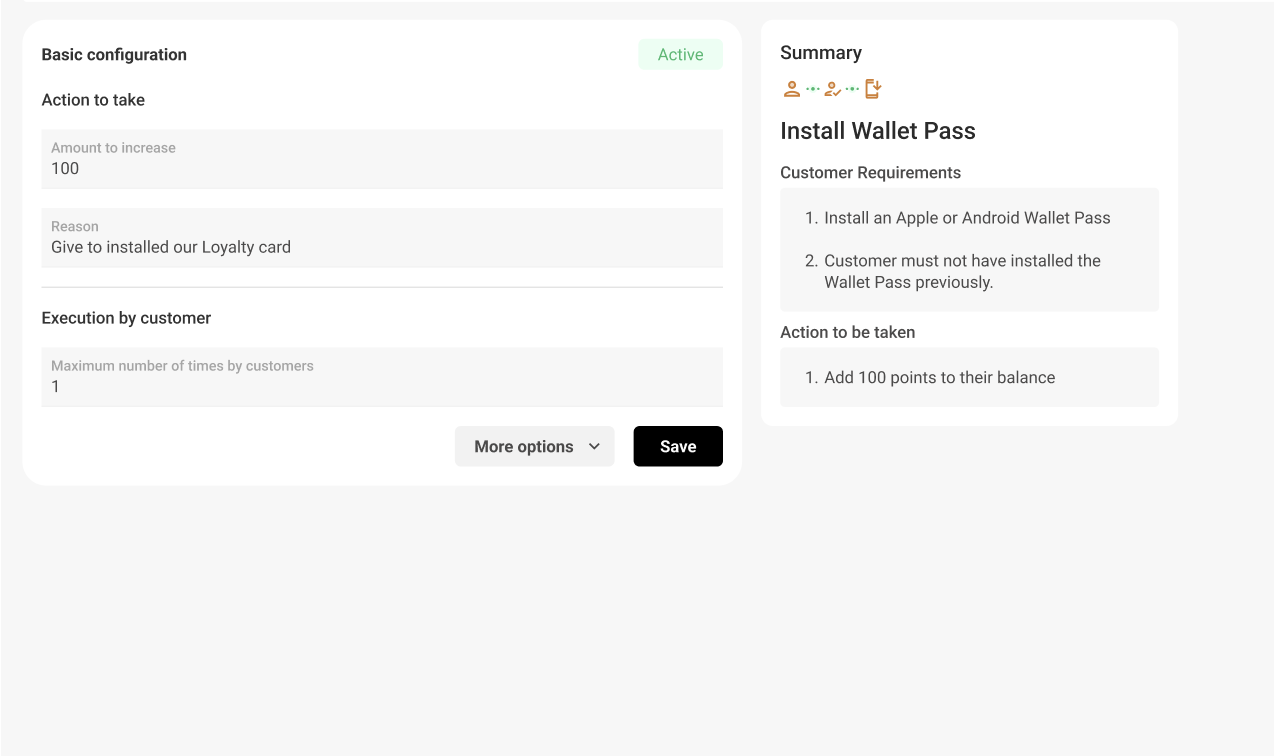Click the first green dots connector icon

(x=812, y=88)
